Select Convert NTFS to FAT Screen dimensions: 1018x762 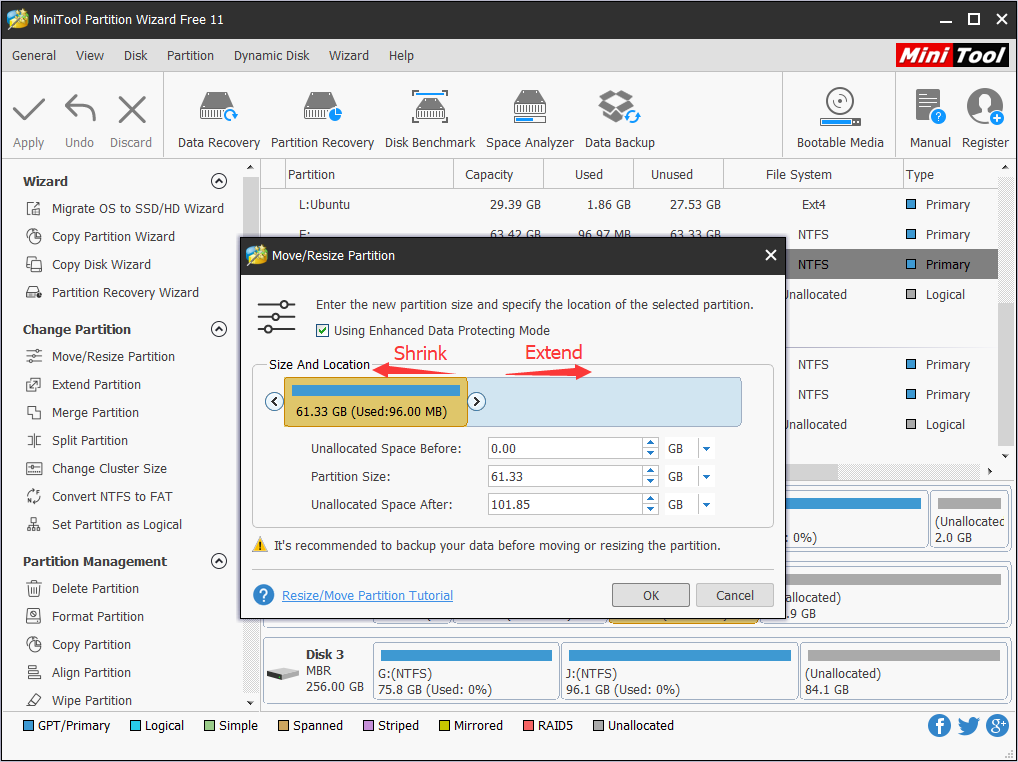(x=112, y=497)
